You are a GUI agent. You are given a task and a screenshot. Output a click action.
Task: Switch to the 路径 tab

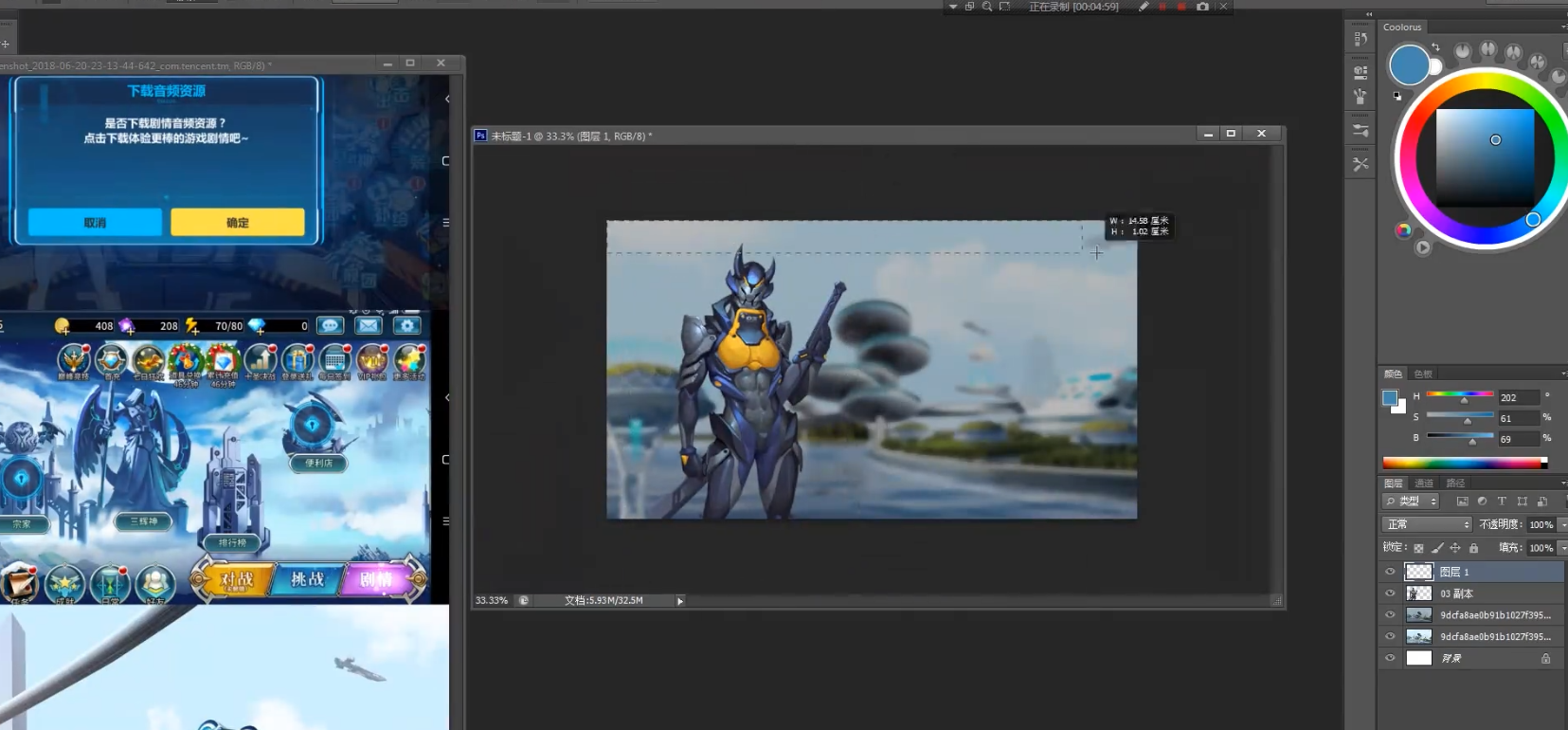(x=1455, y=483)
